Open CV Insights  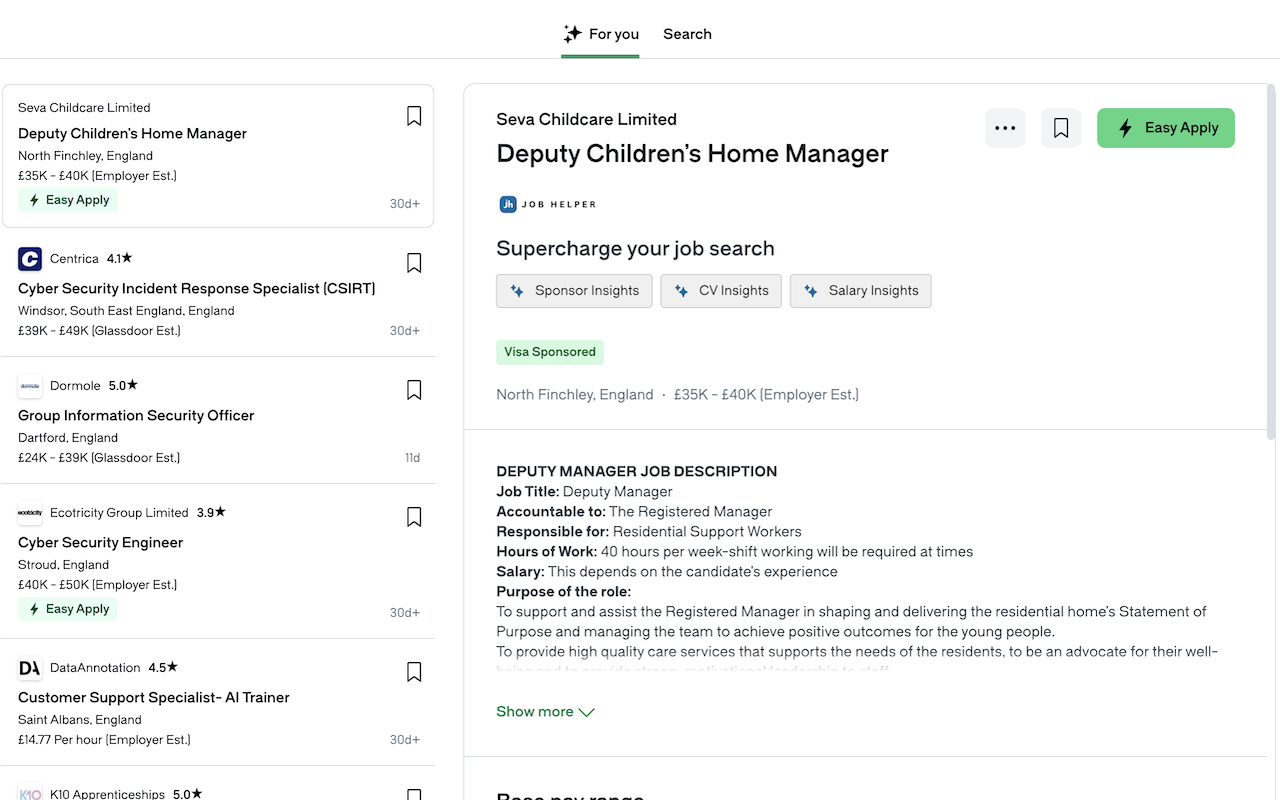tap(721, 291)
